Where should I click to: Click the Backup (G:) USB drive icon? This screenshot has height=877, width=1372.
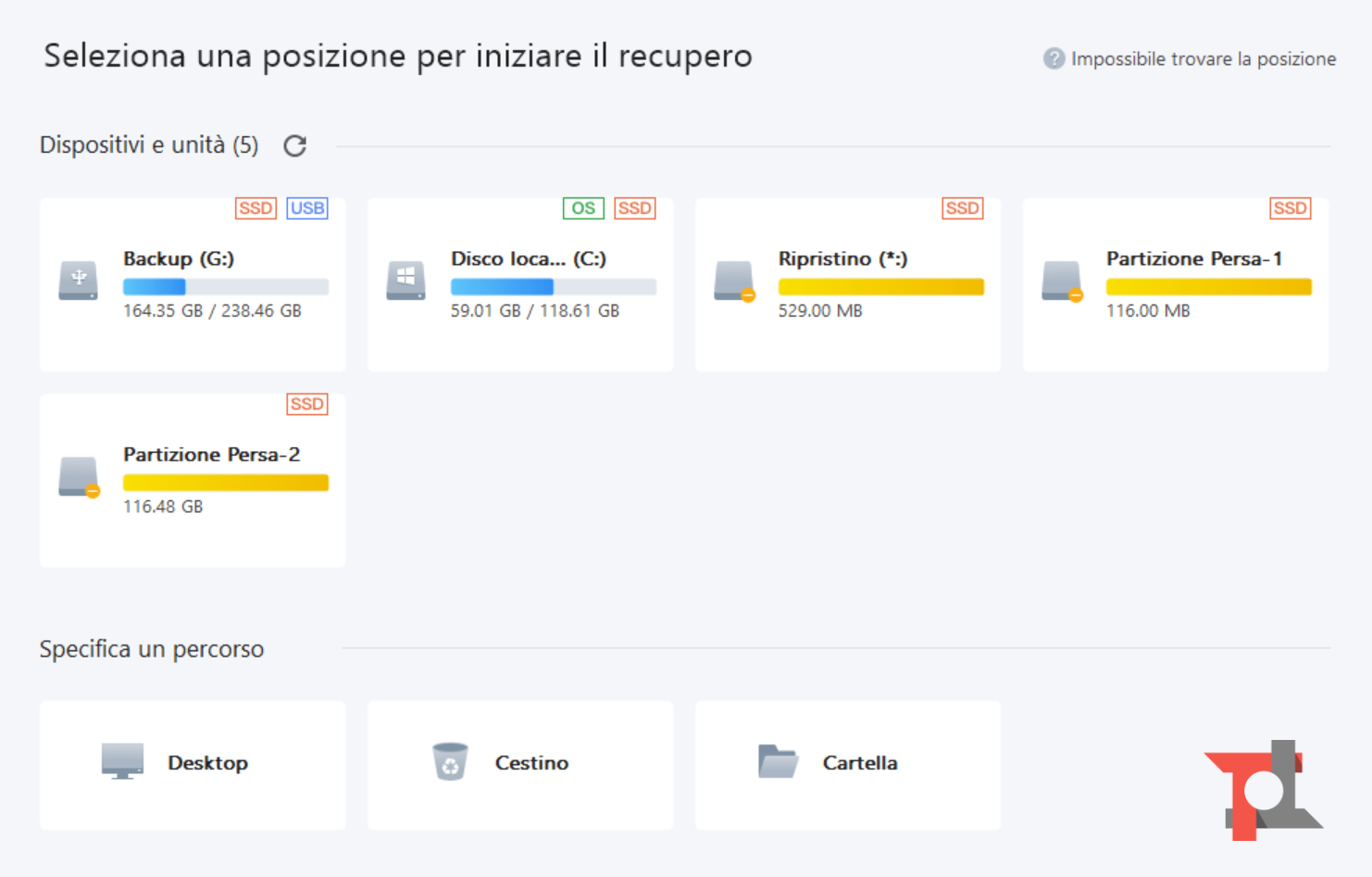(x=78, y=281)
